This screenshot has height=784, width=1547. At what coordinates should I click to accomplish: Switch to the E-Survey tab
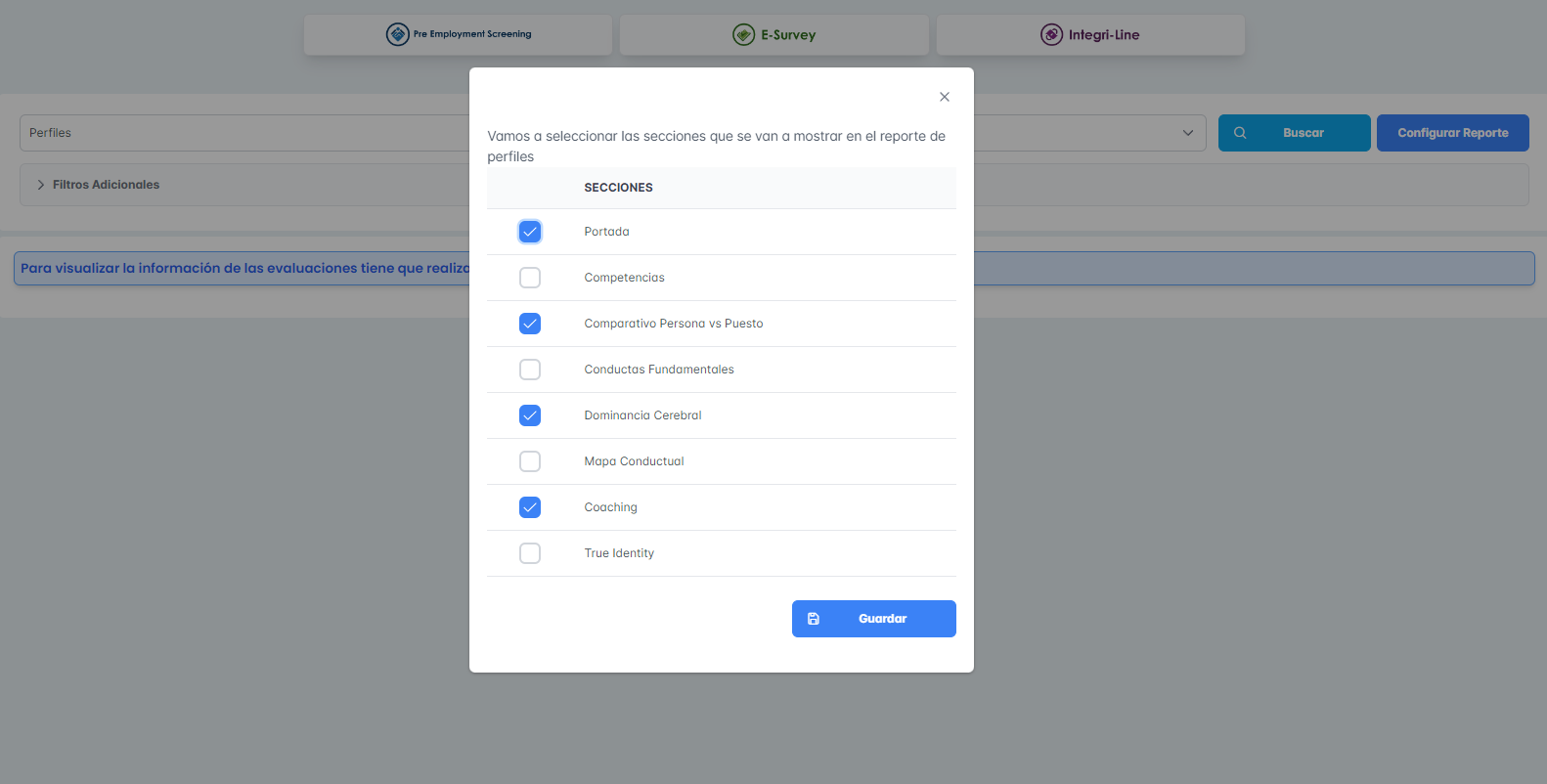(x=773, y=34)
